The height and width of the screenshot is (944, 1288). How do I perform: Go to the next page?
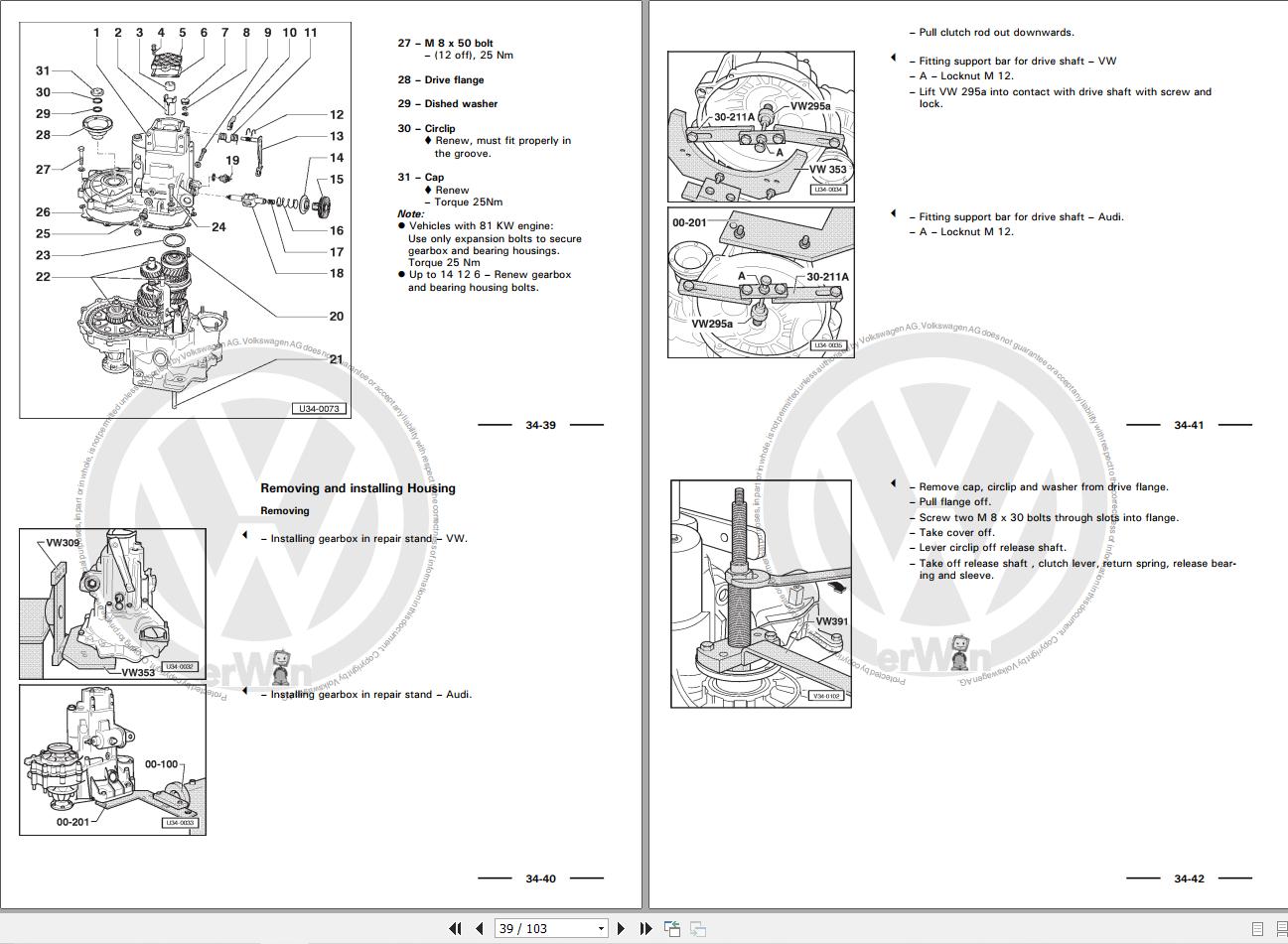622,928
